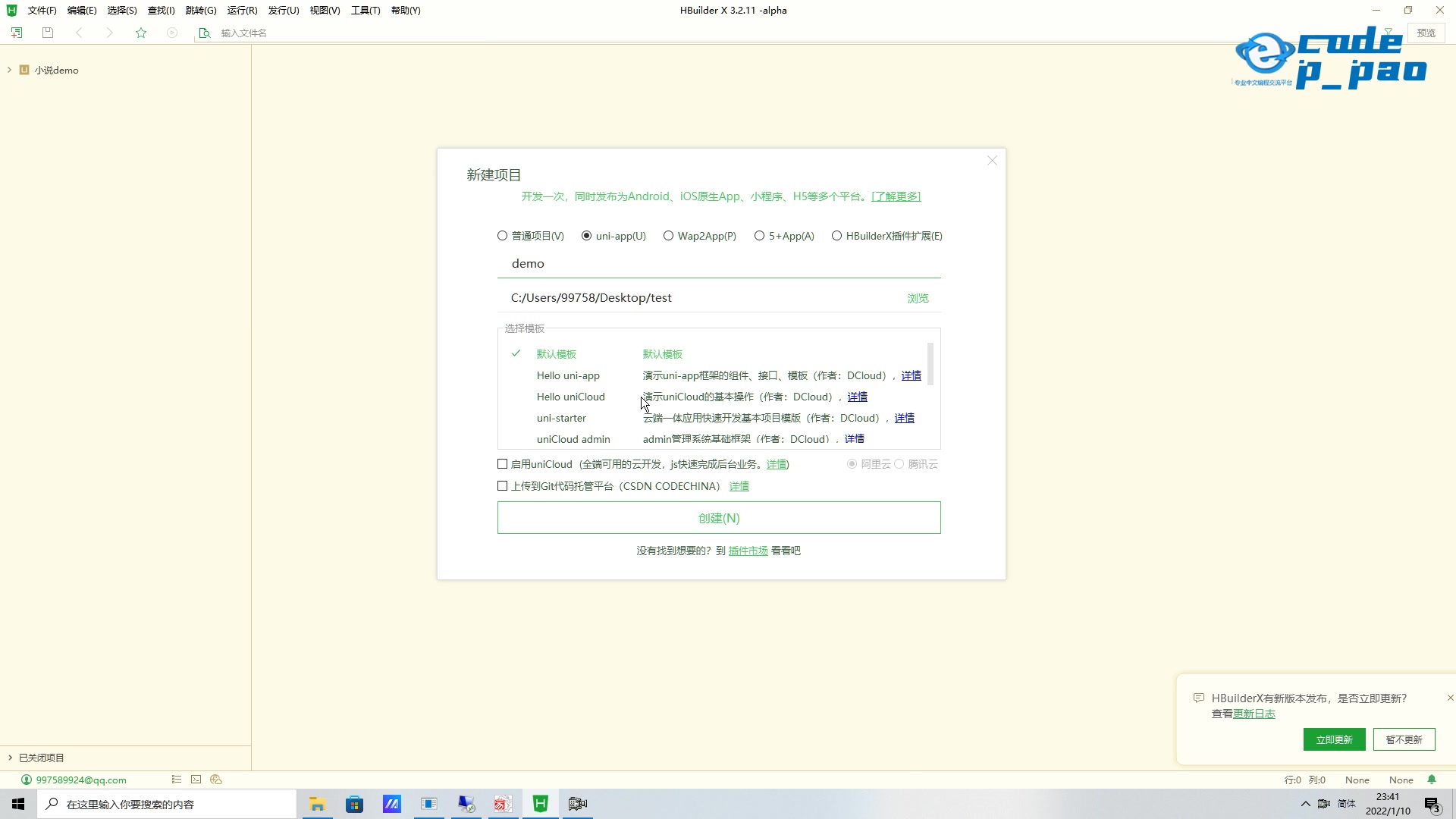This screenshot has height=819, width=1456.
Task: Open the 运行(R) menu
Action: 242,10
